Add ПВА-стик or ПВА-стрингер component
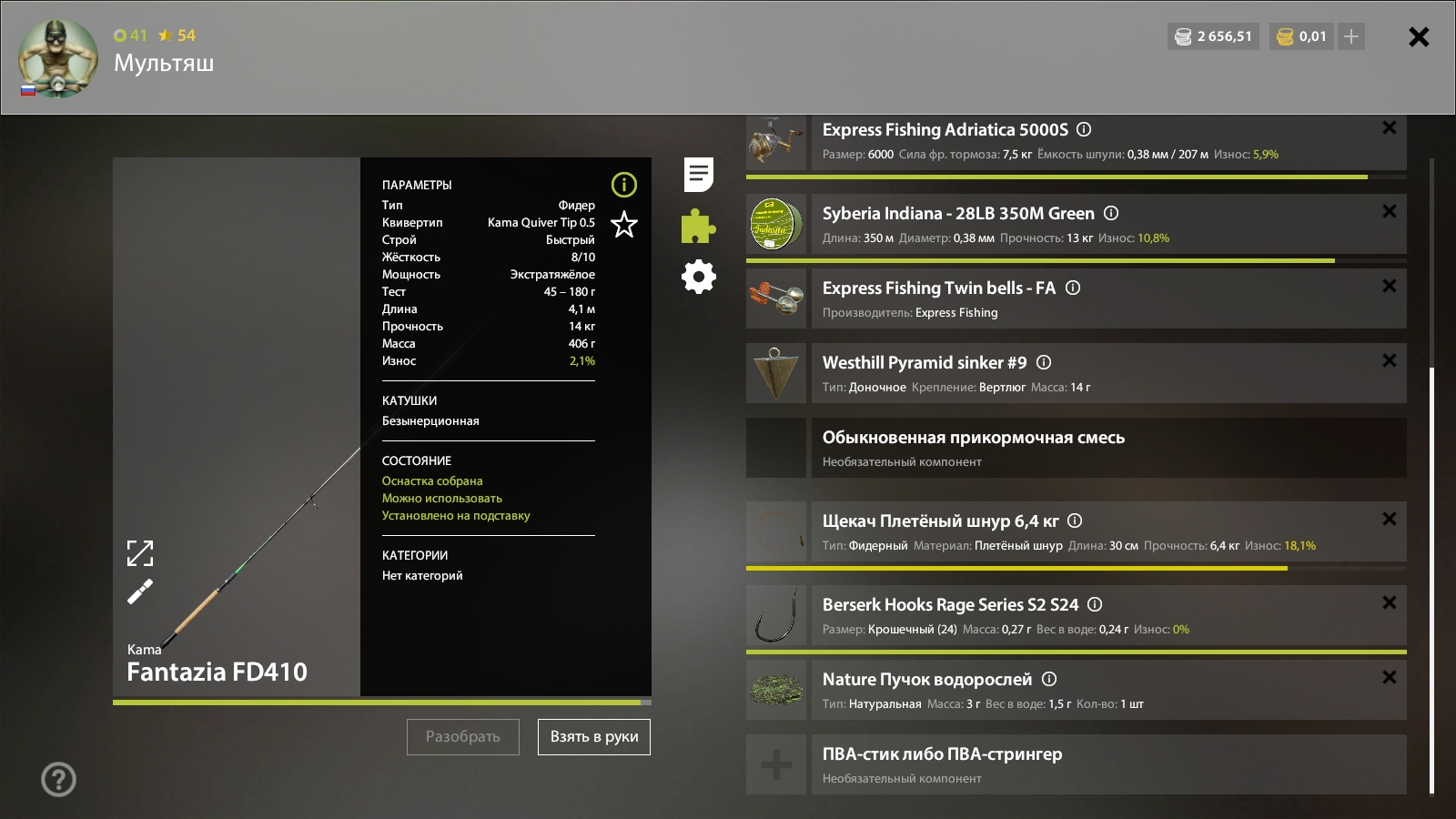Image resolution: width=1456 pixels, height=819 pixels. (x=776, y=764)
